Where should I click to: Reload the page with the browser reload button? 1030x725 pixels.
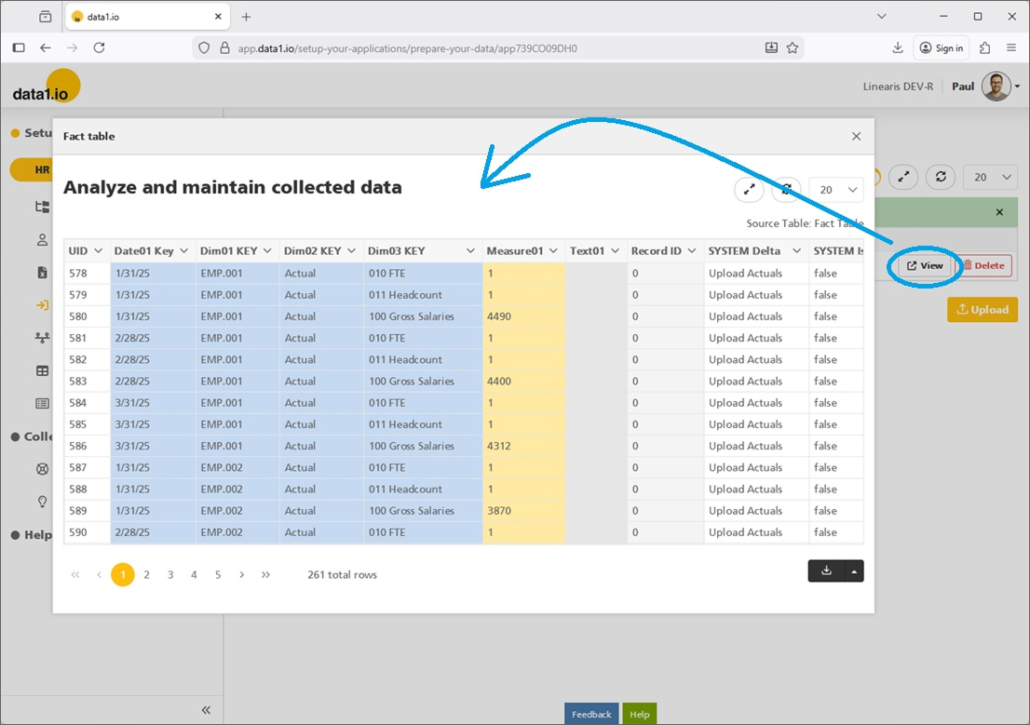click(99, 47)
